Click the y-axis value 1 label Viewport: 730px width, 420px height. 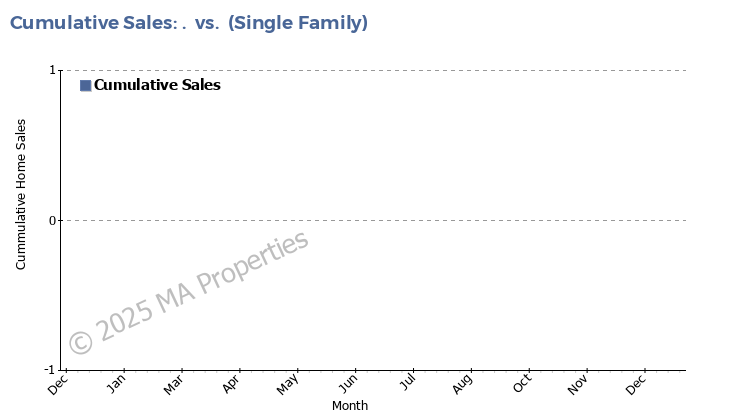click(x=51, y=70)
